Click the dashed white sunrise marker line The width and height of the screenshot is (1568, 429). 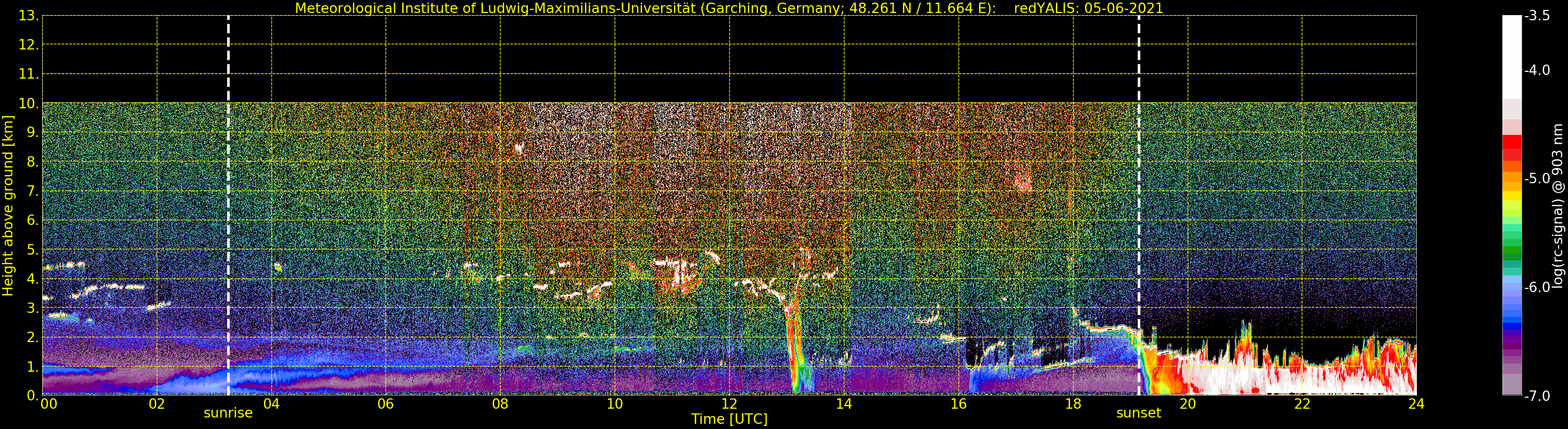click(x=228, y=206)
